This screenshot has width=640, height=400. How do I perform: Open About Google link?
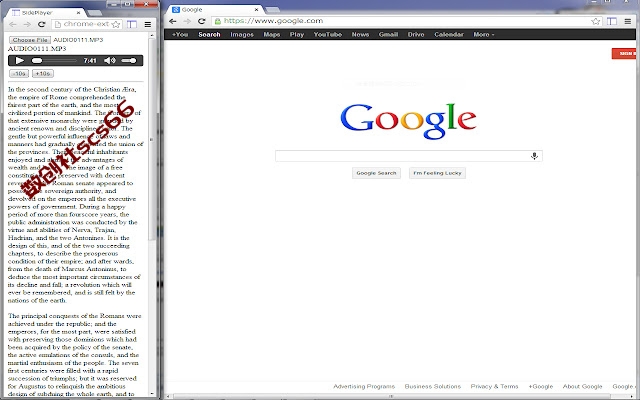582,386
